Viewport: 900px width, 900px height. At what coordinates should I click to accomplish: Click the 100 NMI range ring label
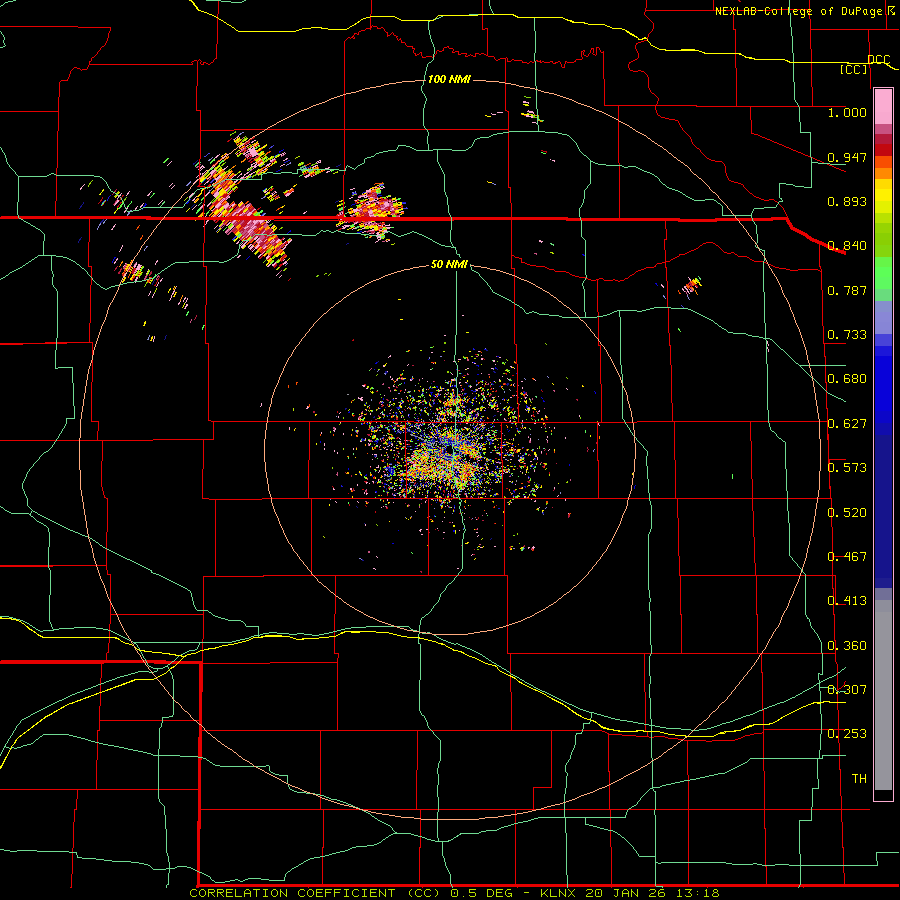click(449, 79)
